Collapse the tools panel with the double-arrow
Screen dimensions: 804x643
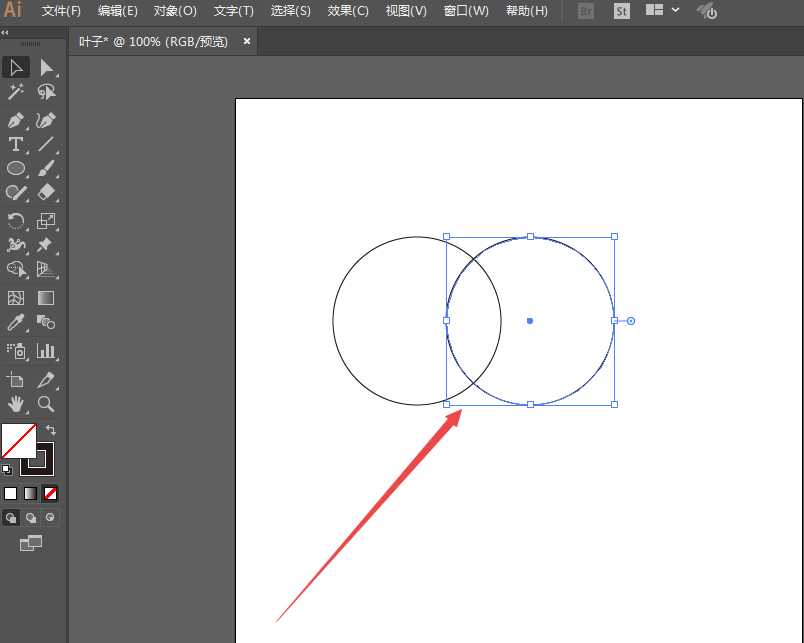click(6, 33)
